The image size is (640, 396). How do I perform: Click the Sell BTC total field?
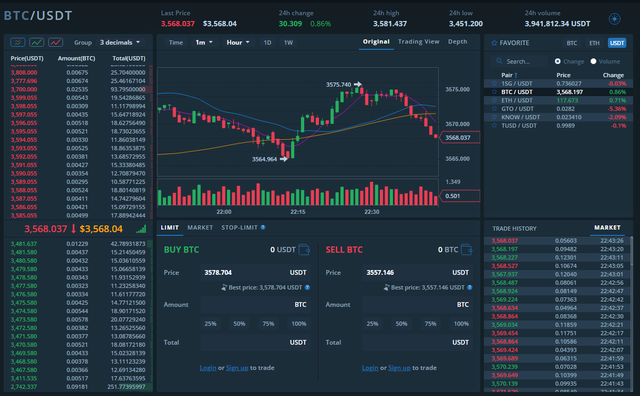(418, 342)
